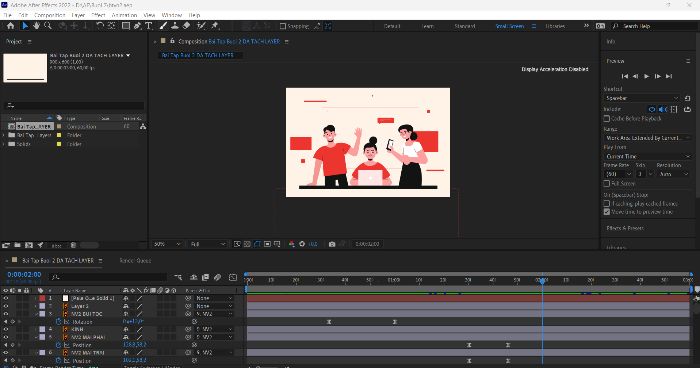This screenshot has height=368, width=700.
Task: Jump to first frame in Preview
Action: point(625,76)
